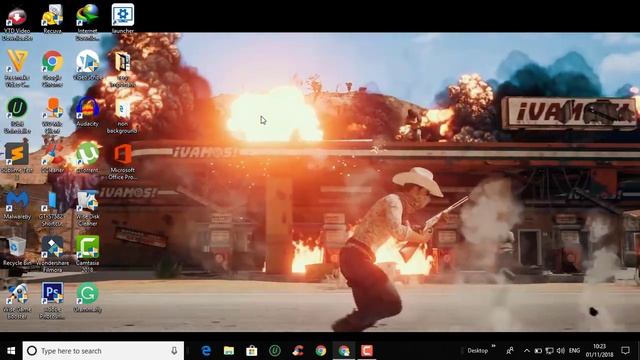Select the uTorrent desktop shortcut

pyautogui.click(x=87, y=158)
